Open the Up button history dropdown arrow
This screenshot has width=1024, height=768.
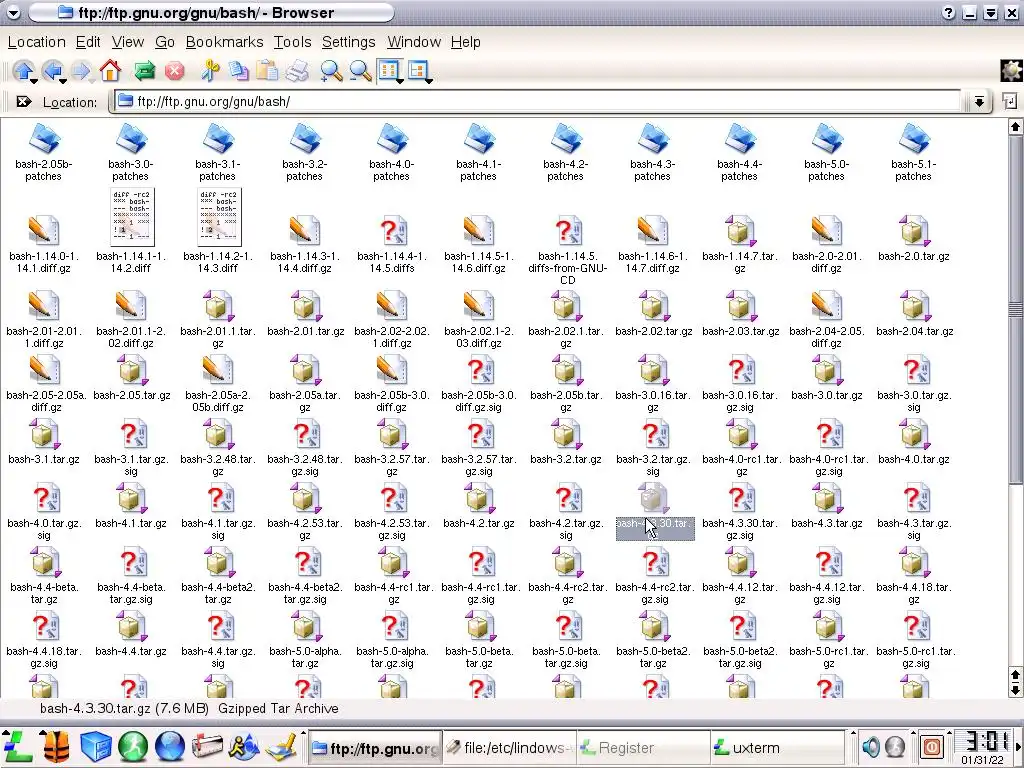(33, 81)
